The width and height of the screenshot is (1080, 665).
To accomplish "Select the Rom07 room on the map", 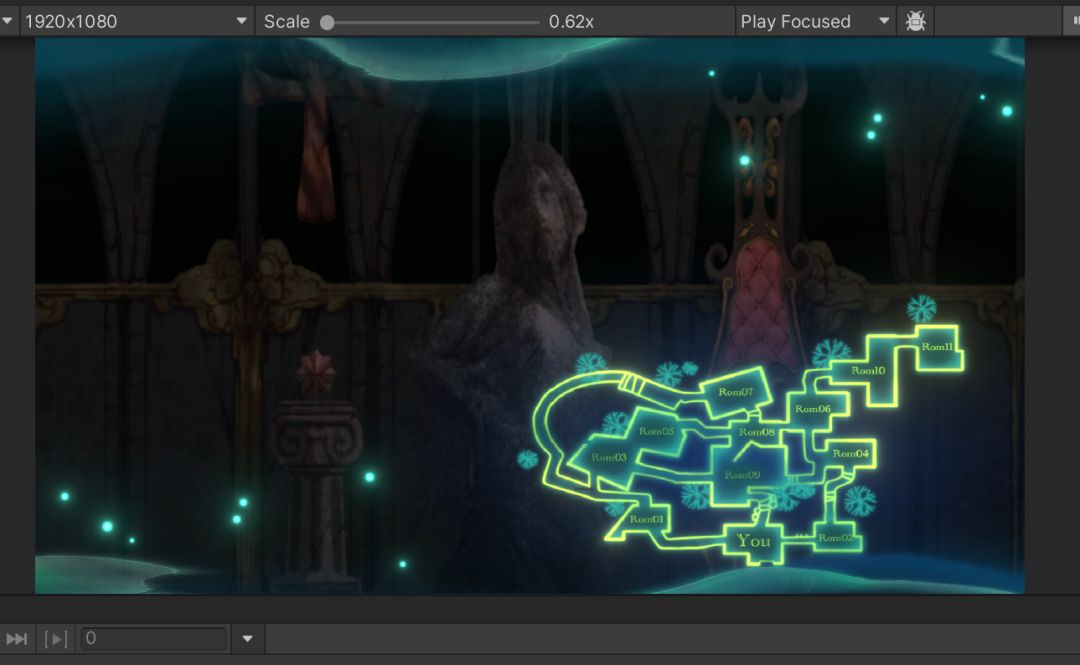I will (x=736, y=392).
